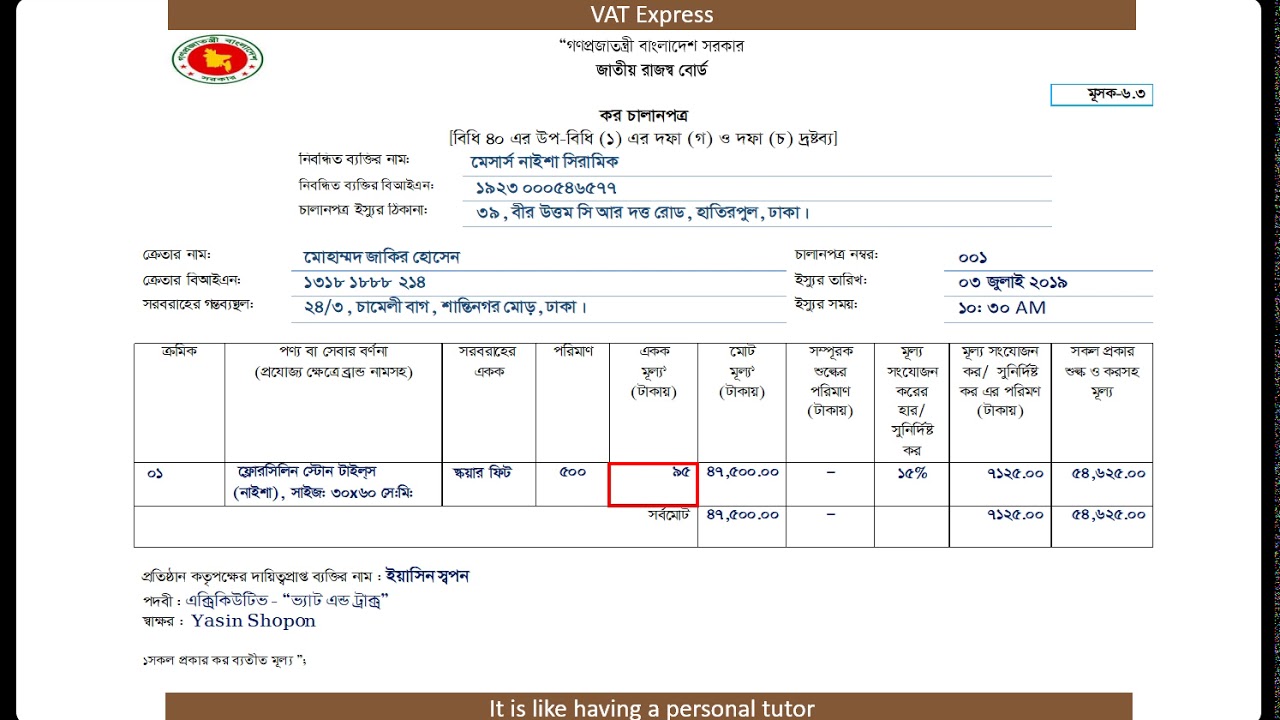Click delivery destination শান্তিনগর মোড়, ঢাকা

445,308
